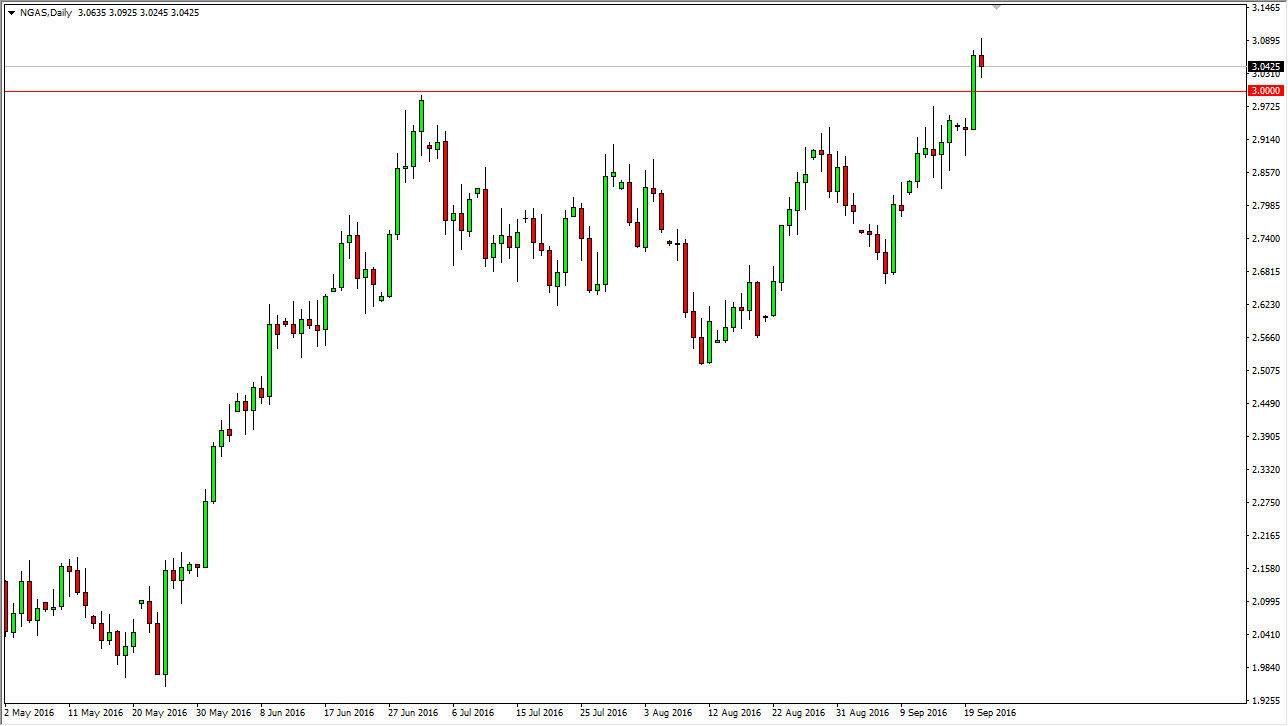Click the 2.7400 price axis label
This screenshot has height=726, width=1288.
point(1265,238)
